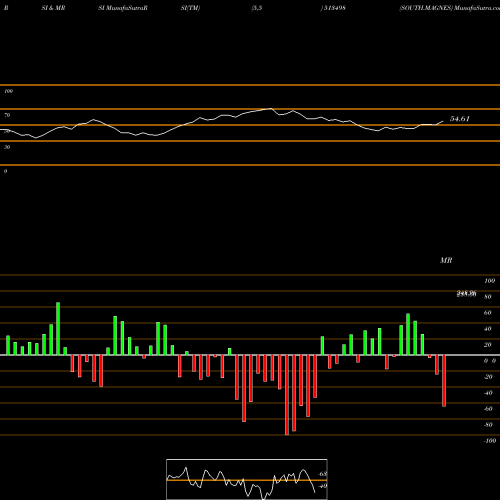Click the RSI axis label 100

tap(8, 91)
